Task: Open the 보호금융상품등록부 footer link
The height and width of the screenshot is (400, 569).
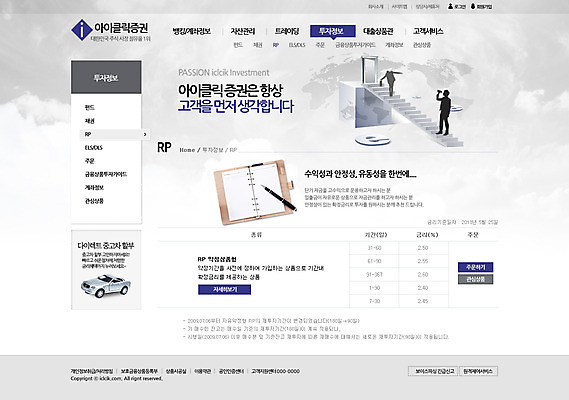Action: [139, 371]
